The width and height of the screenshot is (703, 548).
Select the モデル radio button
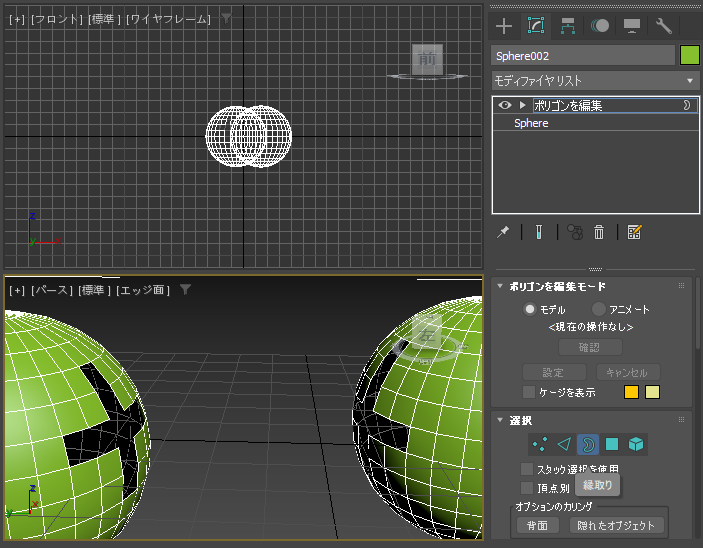(530, 309)
